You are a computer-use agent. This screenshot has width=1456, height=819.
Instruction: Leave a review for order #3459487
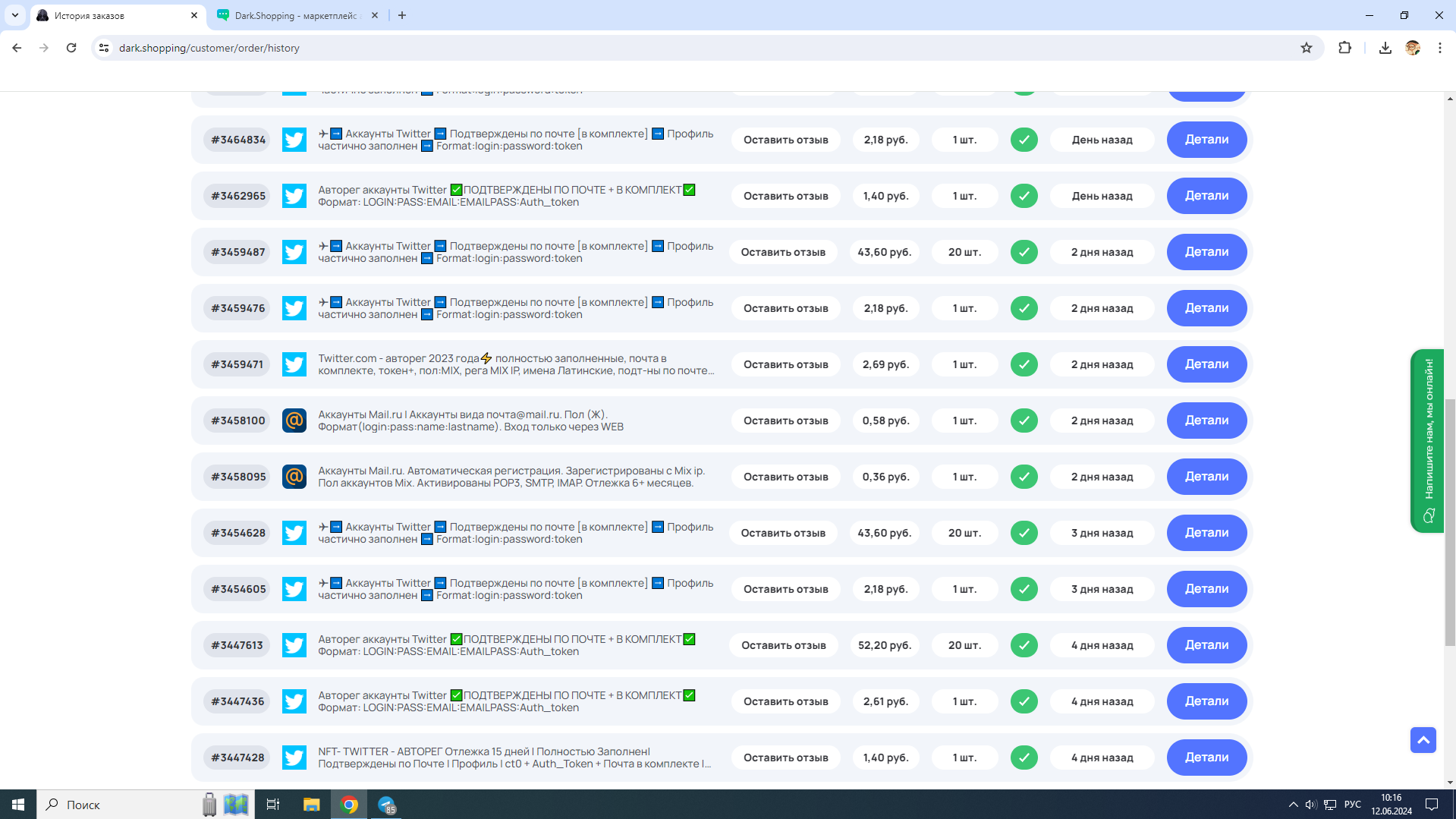[783, 252]
